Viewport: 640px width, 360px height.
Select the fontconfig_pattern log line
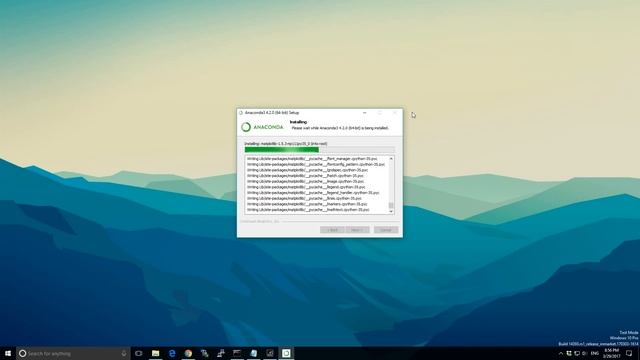pyautogui.click(x=316, y=164)
